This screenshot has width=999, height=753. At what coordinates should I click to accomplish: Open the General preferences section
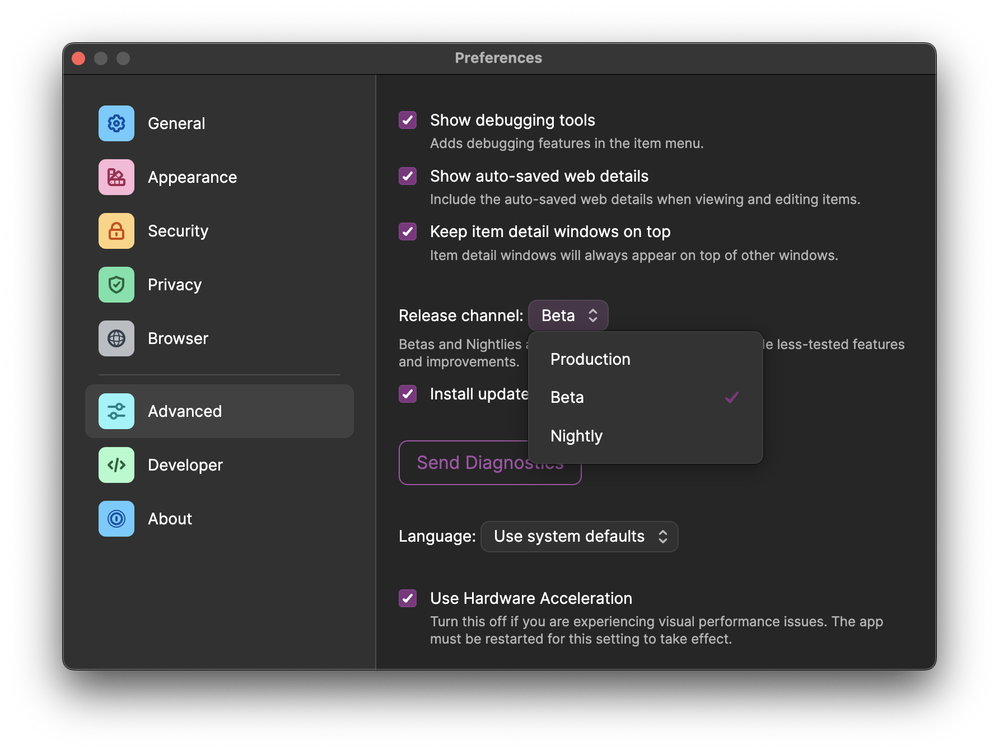click(219, 123)
